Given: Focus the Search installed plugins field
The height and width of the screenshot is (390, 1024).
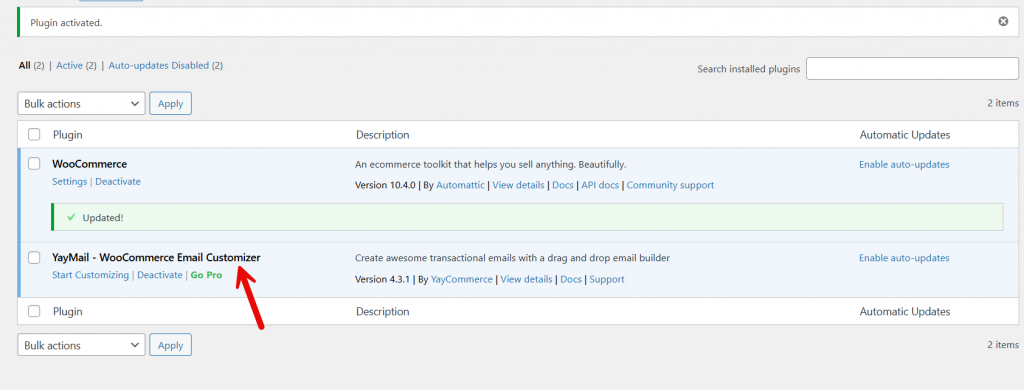Looking at the screenshot, I should click(912, 69).
